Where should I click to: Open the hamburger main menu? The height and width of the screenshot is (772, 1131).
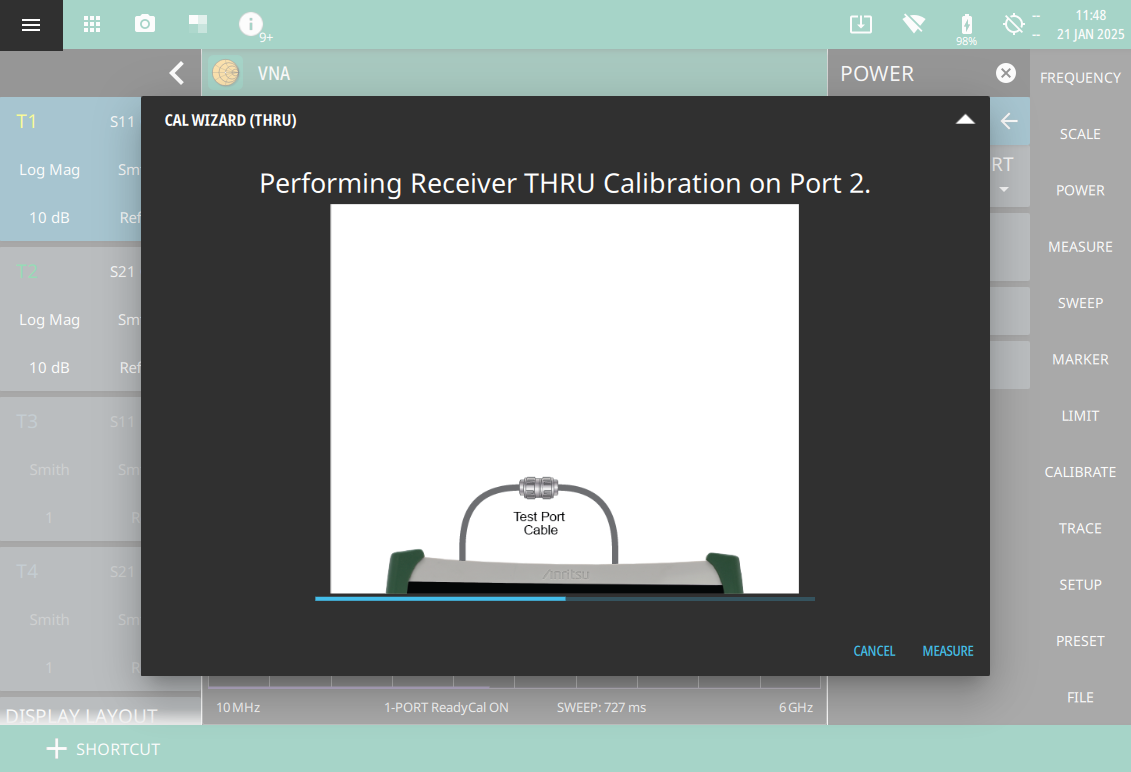click(x=31, y=25)
